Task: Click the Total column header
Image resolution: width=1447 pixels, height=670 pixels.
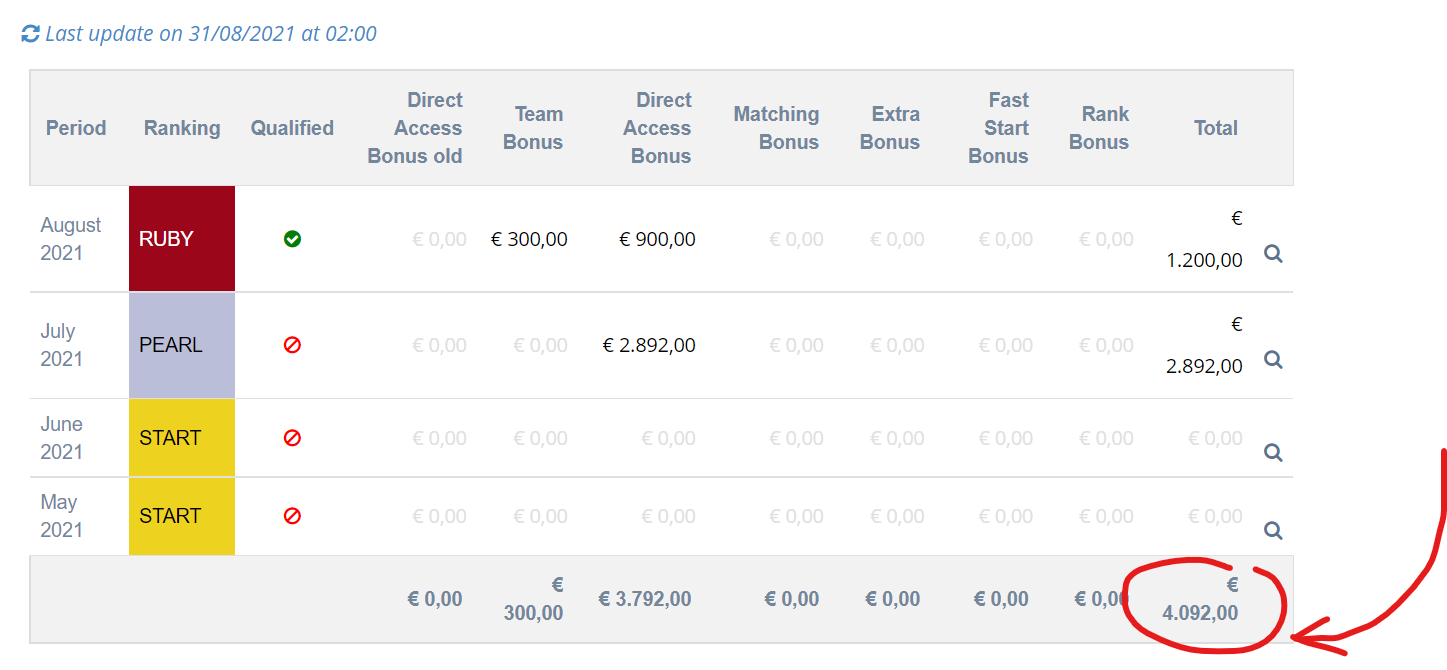Action: tap(1216, 128)
